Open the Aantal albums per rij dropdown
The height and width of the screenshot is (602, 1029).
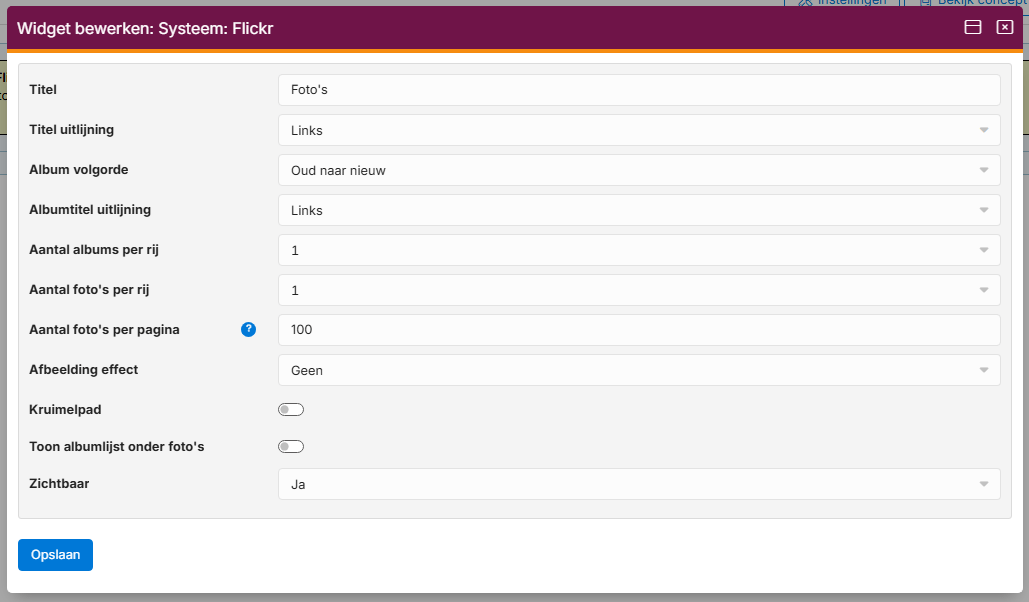(x=638, y=250)
